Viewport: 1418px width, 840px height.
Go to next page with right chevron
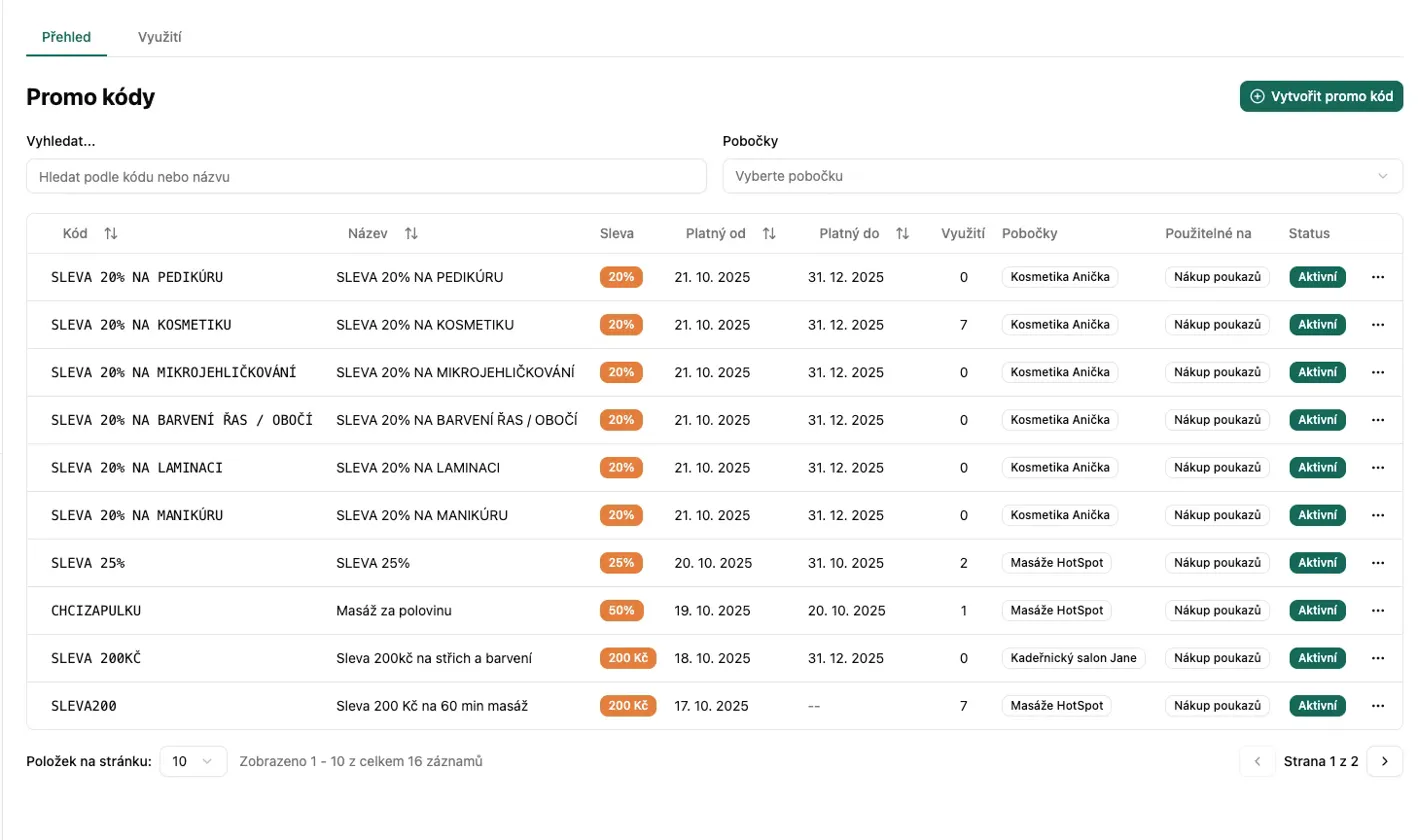1384,761
